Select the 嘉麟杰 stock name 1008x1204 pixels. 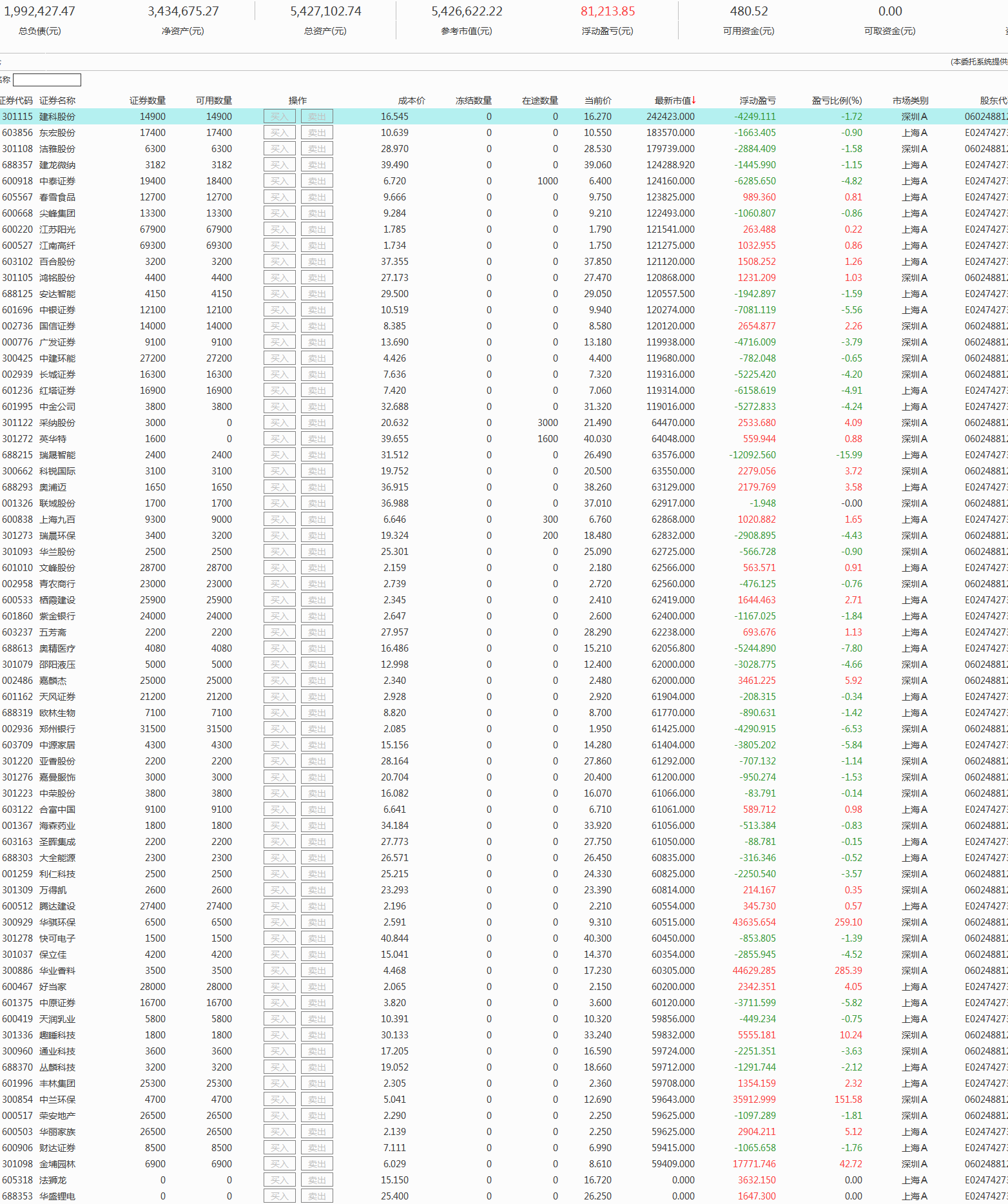pyautogui.click(x=53, y=681)
